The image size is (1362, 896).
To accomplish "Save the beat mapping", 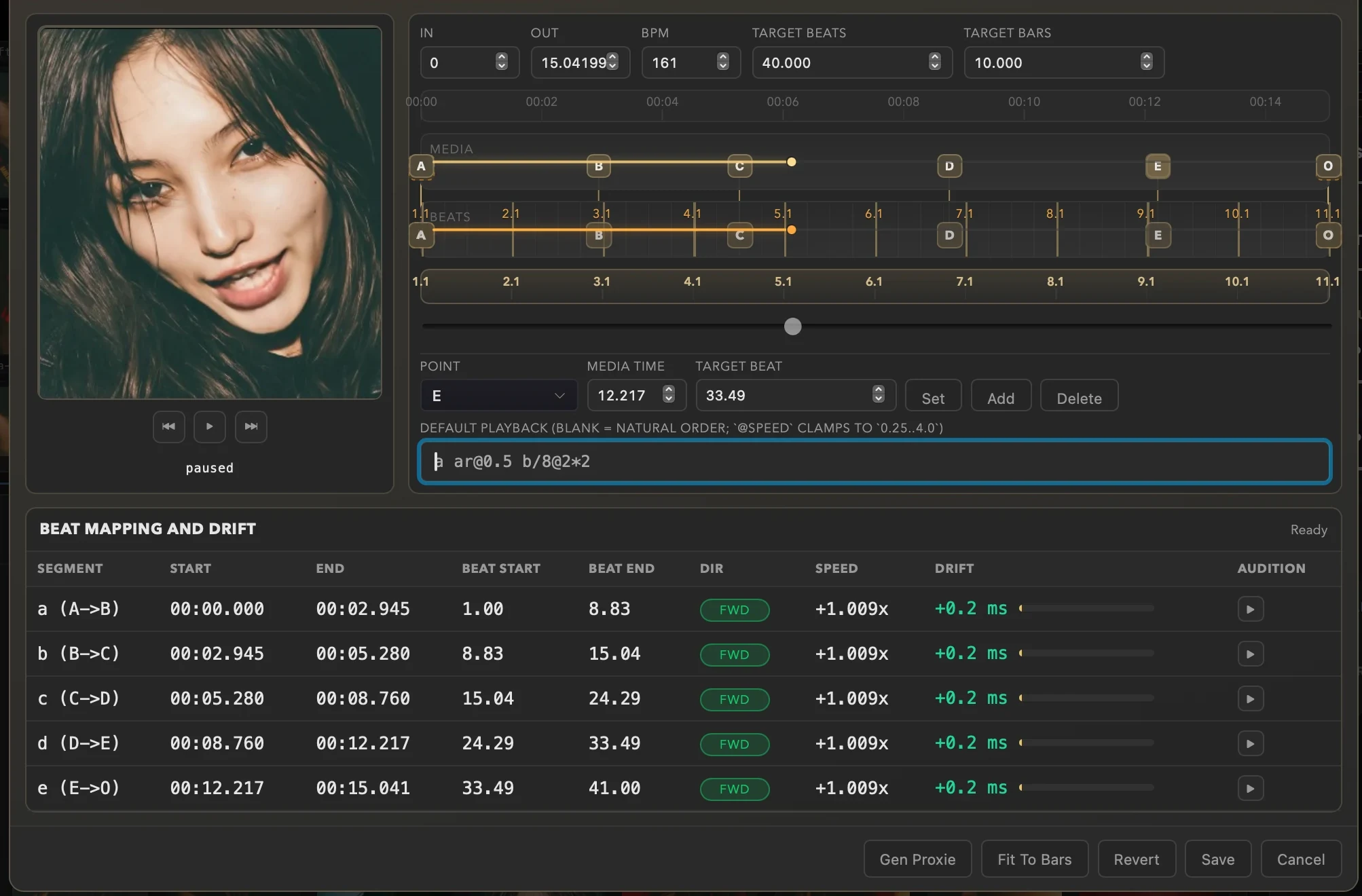I will [x=1218, y=859].
